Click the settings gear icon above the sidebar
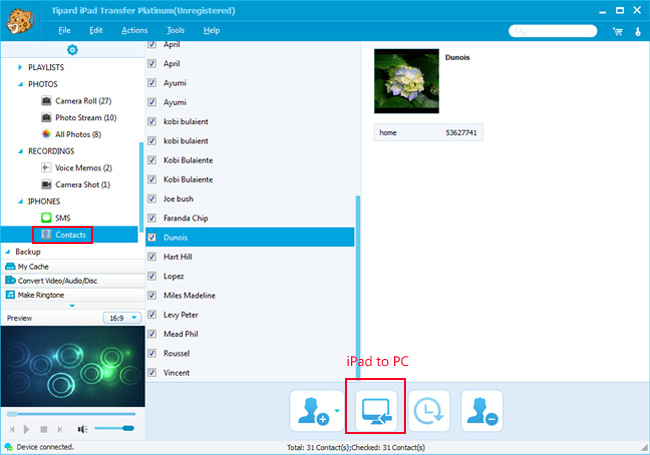Screen dimensions: 650x455 (72, 50)
